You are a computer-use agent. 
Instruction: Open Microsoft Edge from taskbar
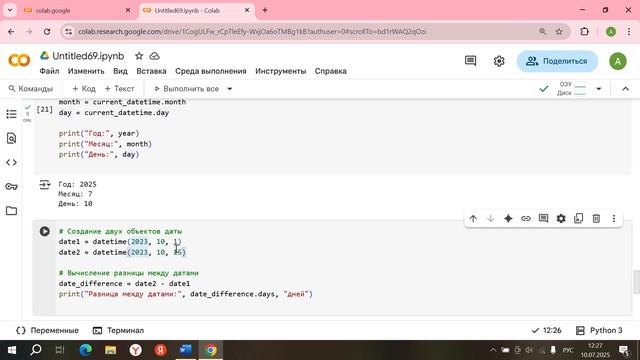[x=86, y=350]
